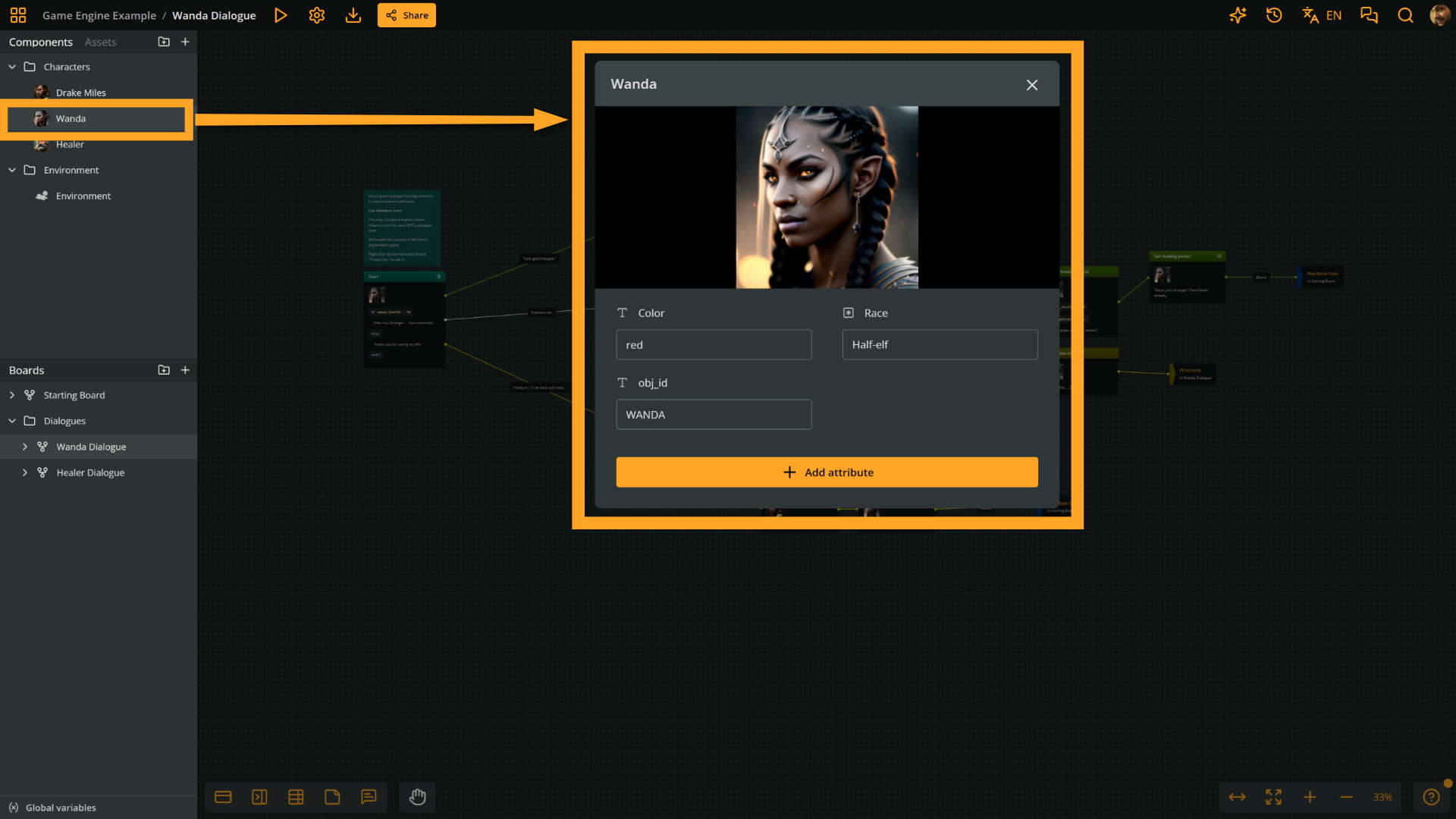Expand the Healer Dialogue board

tap(25, 472)
